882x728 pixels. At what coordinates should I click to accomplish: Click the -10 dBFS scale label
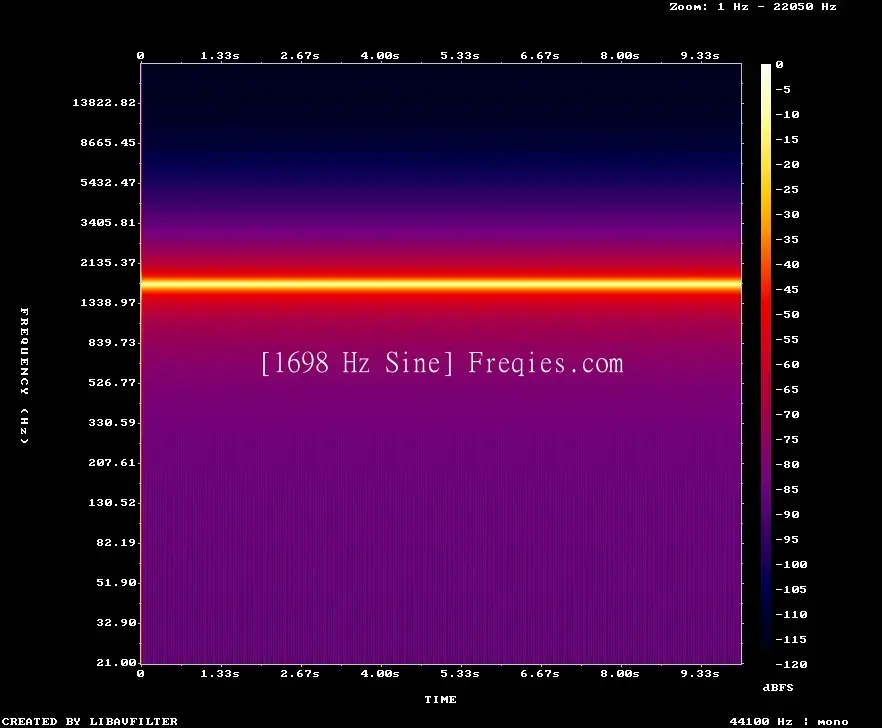(x=787, y=114)
